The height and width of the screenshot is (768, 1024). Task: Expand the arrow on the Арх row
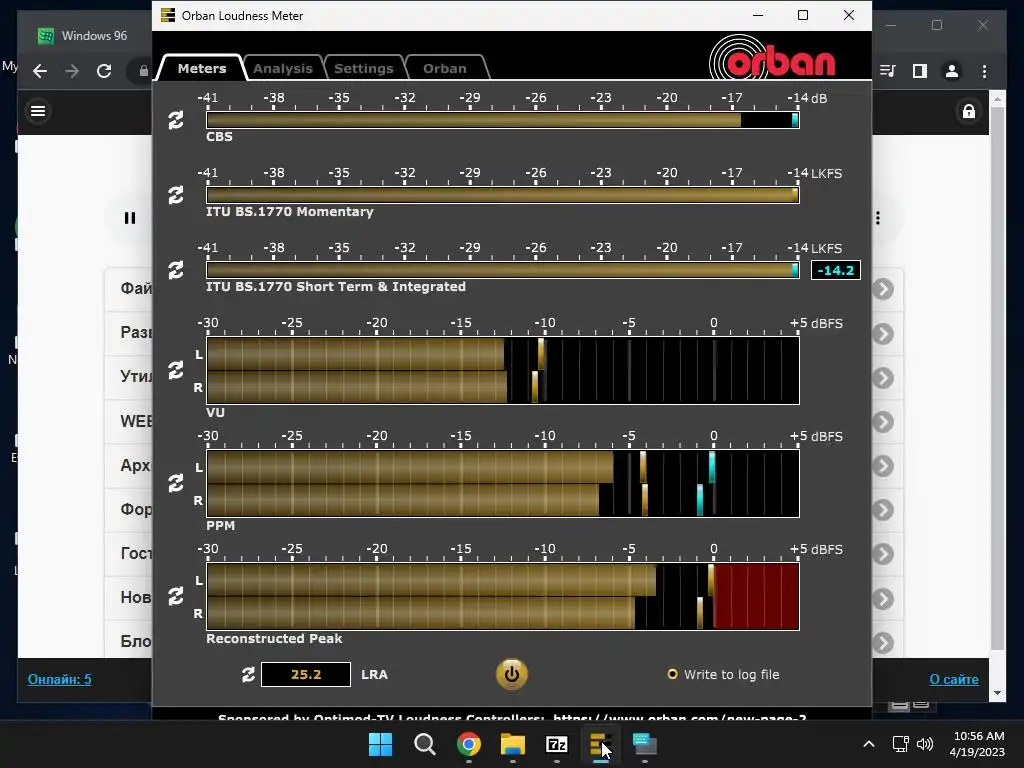pyautogui.click(x=882, y=466)
